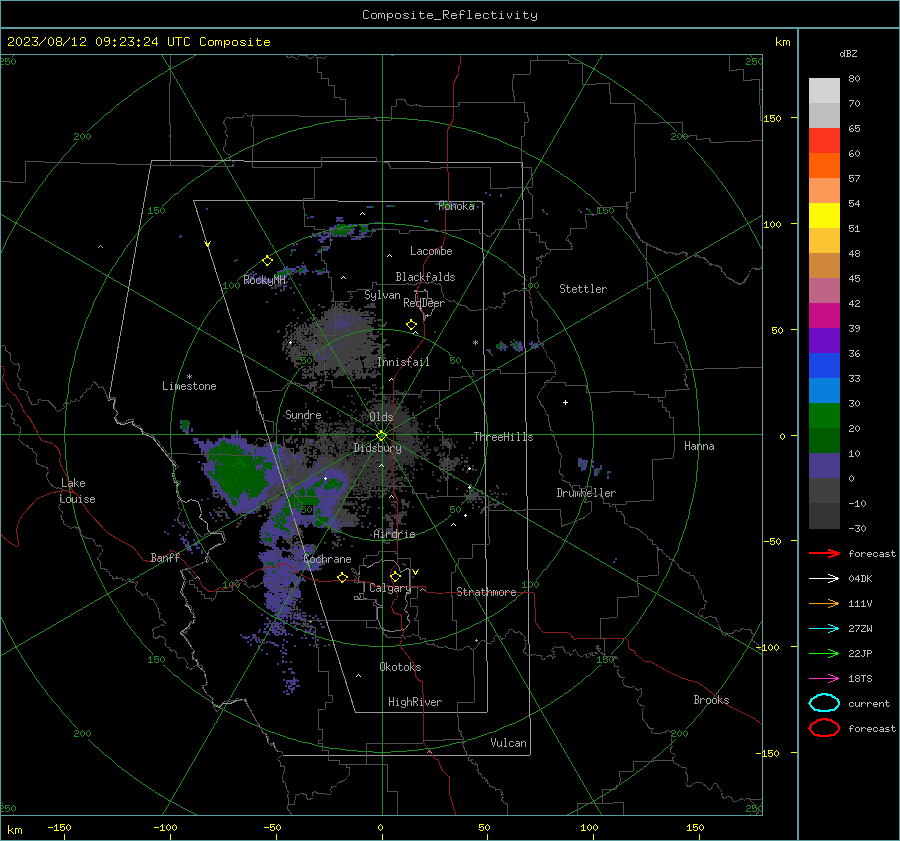Click the Sylvan label
900x841 pixels.
click(382, 295)
